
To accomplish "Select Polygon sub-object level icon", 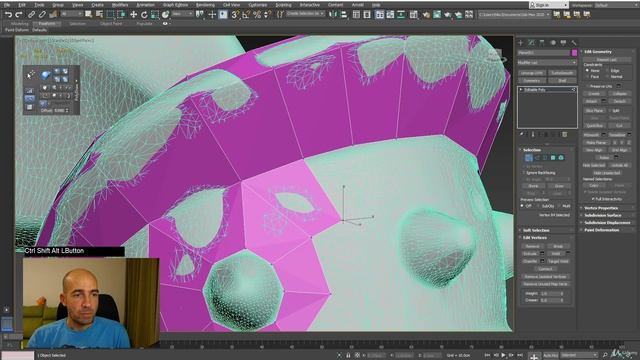I will (553, 158).
